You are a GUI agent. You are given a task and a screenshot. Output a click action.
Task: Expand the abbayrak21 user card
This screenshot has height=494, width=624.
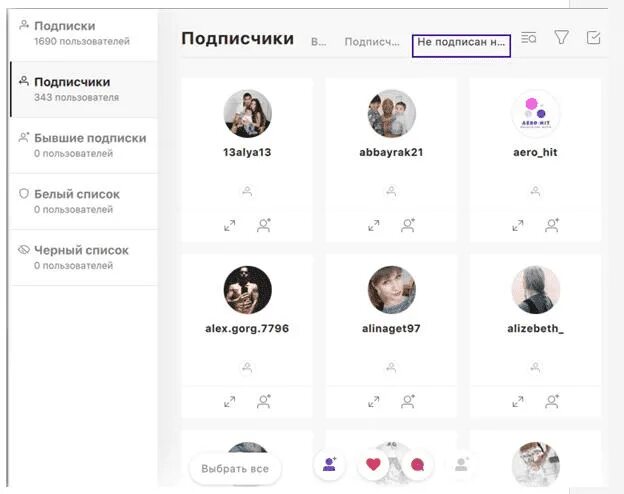point(374,226)
